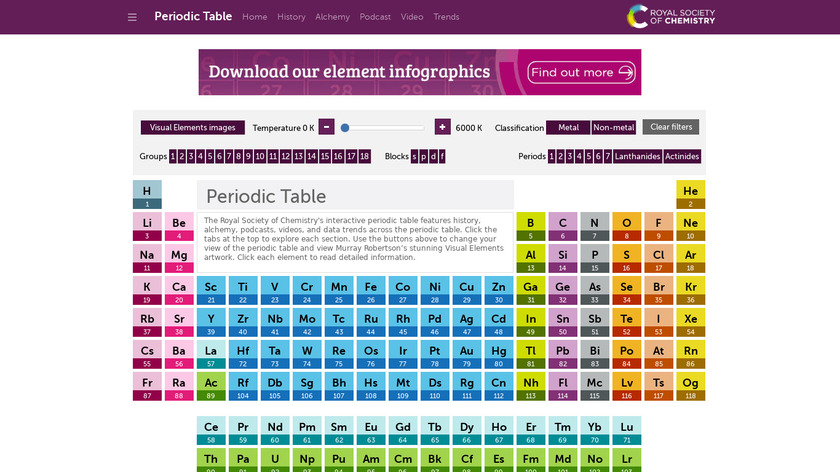Click the Royal Society of Chemistry logo

click(x=671, y=16)
